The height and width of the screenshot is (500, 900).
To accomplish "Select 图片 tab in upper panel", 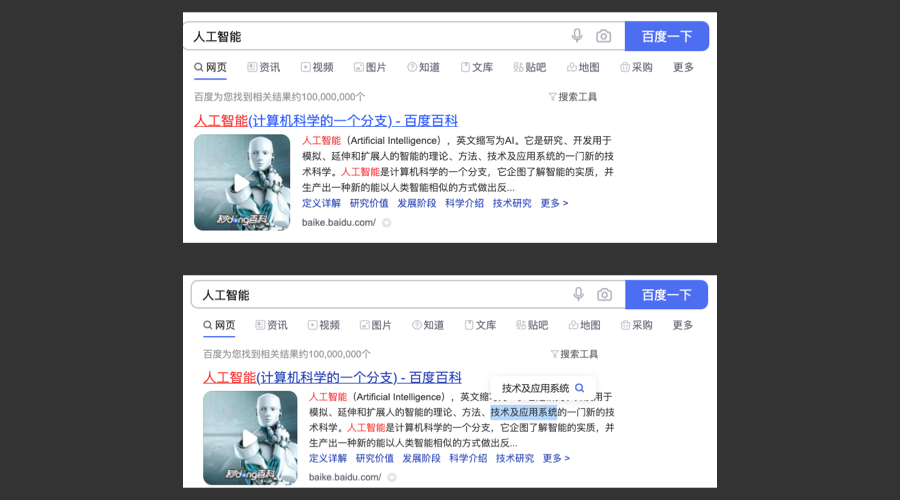I will [x=370, y=67].
